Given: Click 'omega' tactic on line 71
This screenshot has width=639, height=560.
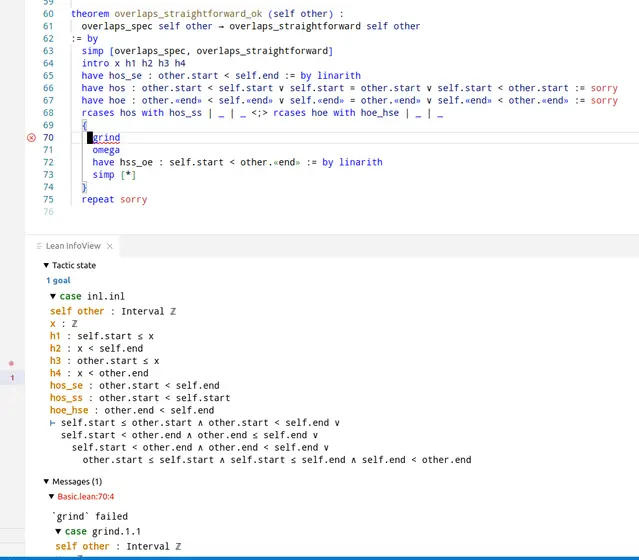Looking at the screenshot, I should click(106, 150).
